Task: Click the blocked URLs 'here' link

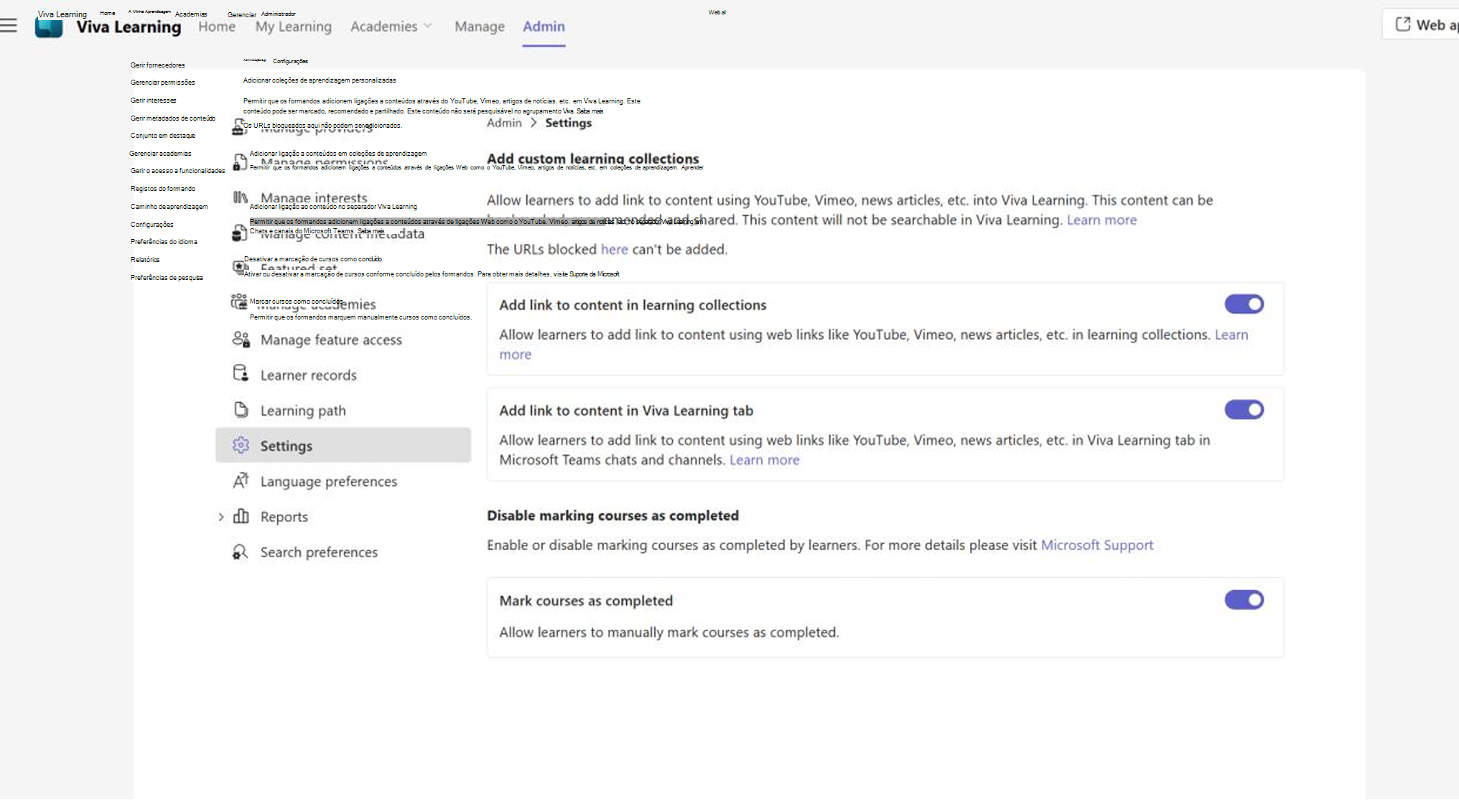Action: pyautogui.click(x=614, y=249)
